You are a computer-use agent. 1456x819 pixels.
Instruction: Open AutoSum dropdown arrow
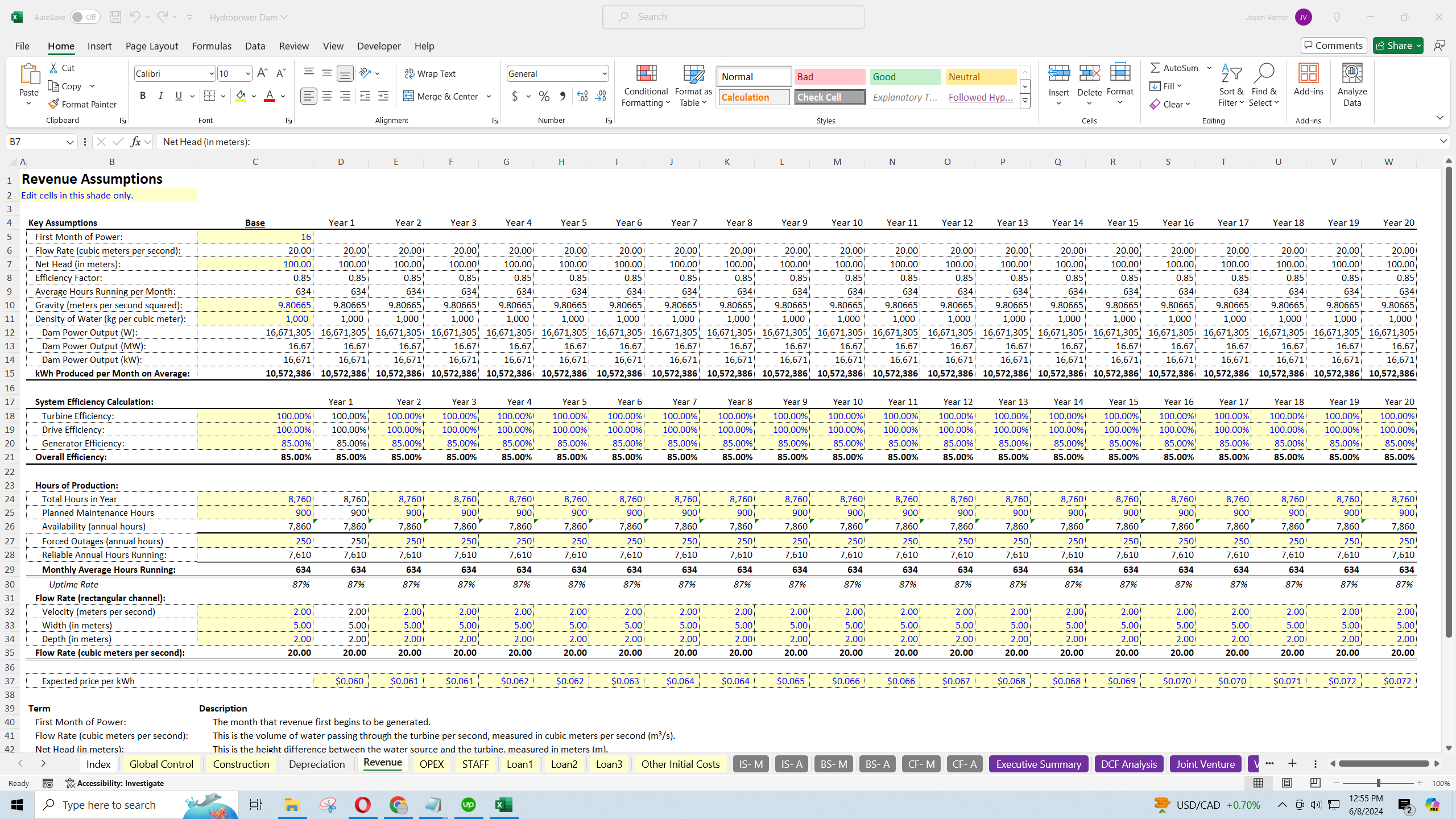[x=1209, y=68]
